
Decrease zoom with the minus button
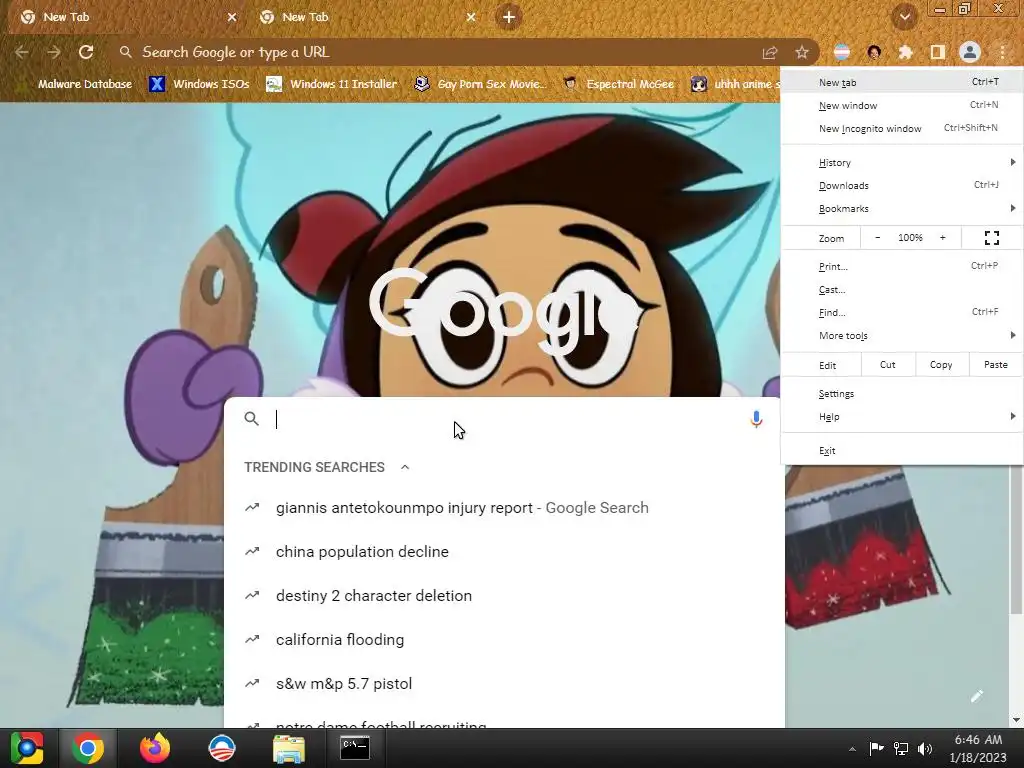pyautogui.click(x=878, y=238)
